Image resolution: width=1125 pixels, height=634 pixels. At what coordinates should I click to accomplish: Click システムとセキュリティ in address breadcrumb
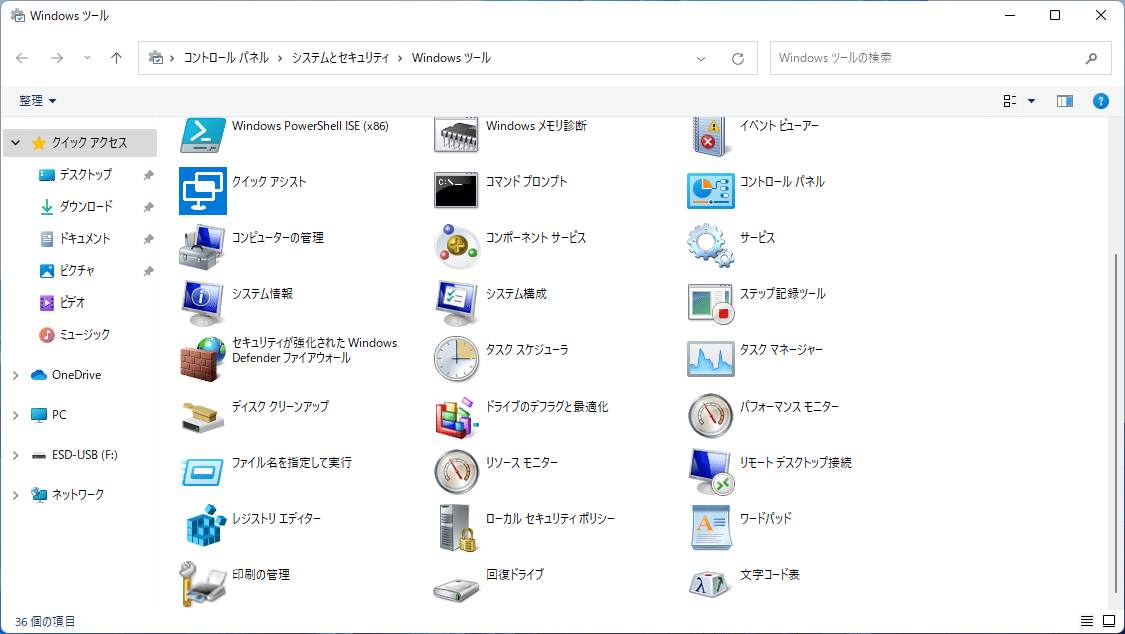tap(341, 58)
